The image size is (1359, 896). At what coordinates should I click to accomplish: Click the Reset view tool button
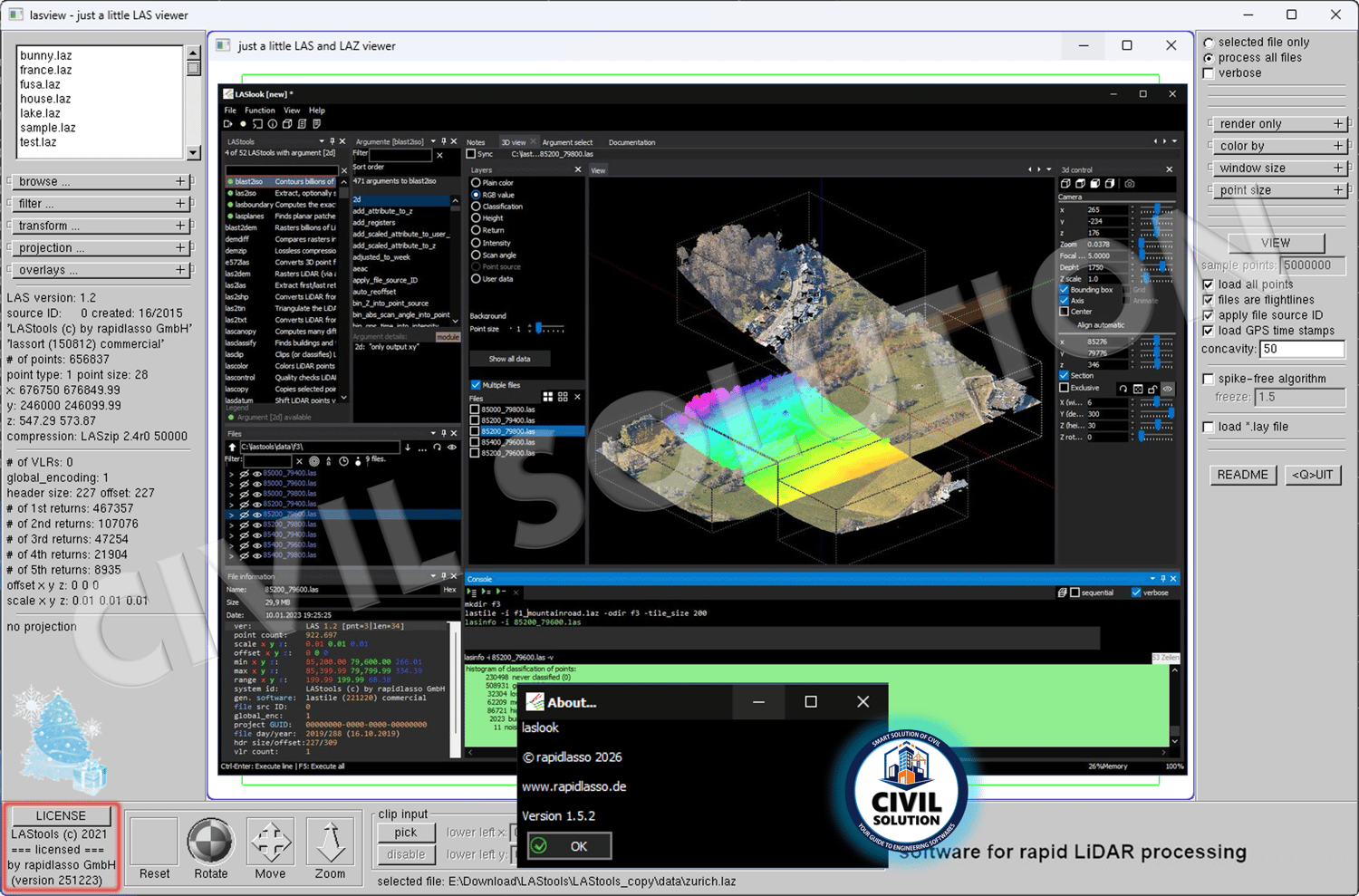(154, 842)
